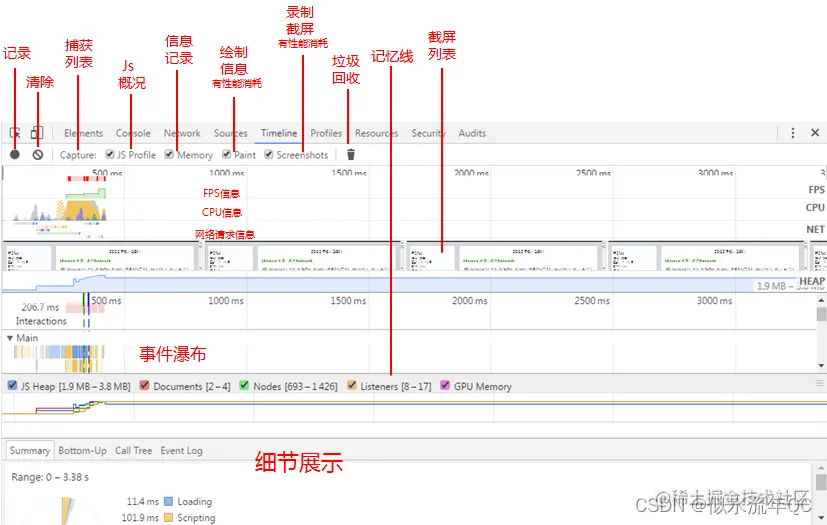Screen dimensions: 827x525
Task: Uncheck the JS Profile capture option
Action: [x=110, y=154]
